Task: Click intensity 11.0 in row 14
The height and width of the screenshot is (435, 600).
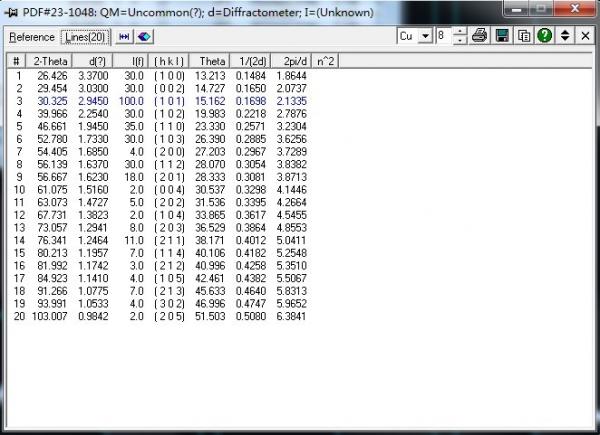Action: pos(134,240)
